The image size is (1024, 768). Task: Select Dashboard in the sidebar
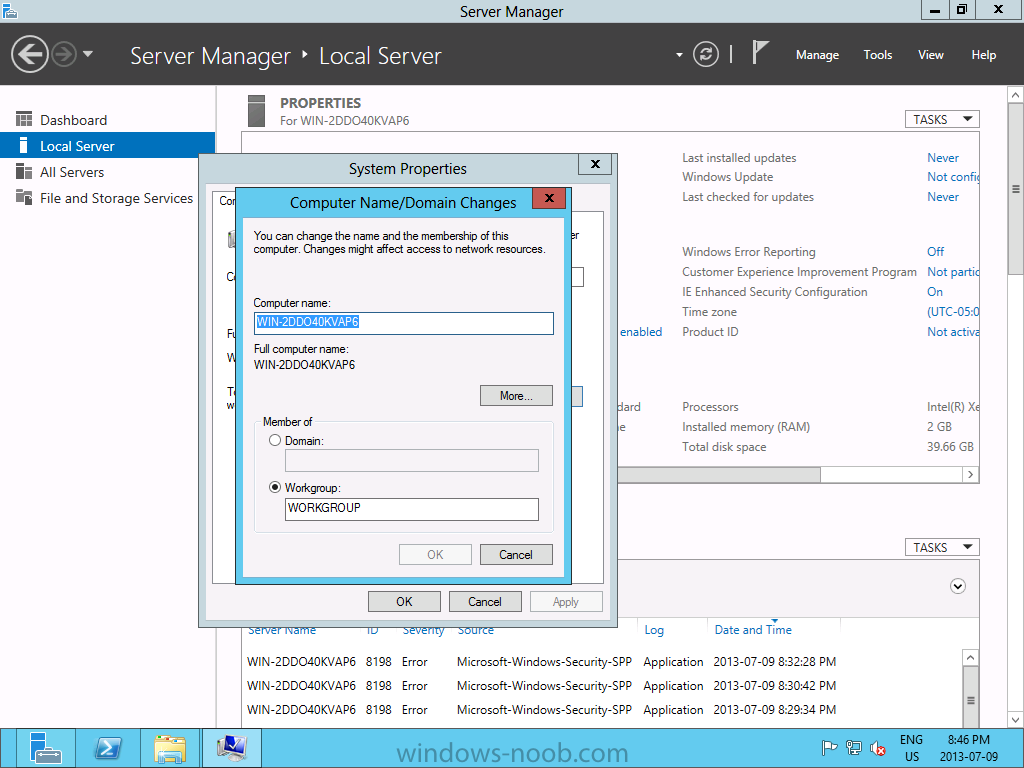pos(108,120)
